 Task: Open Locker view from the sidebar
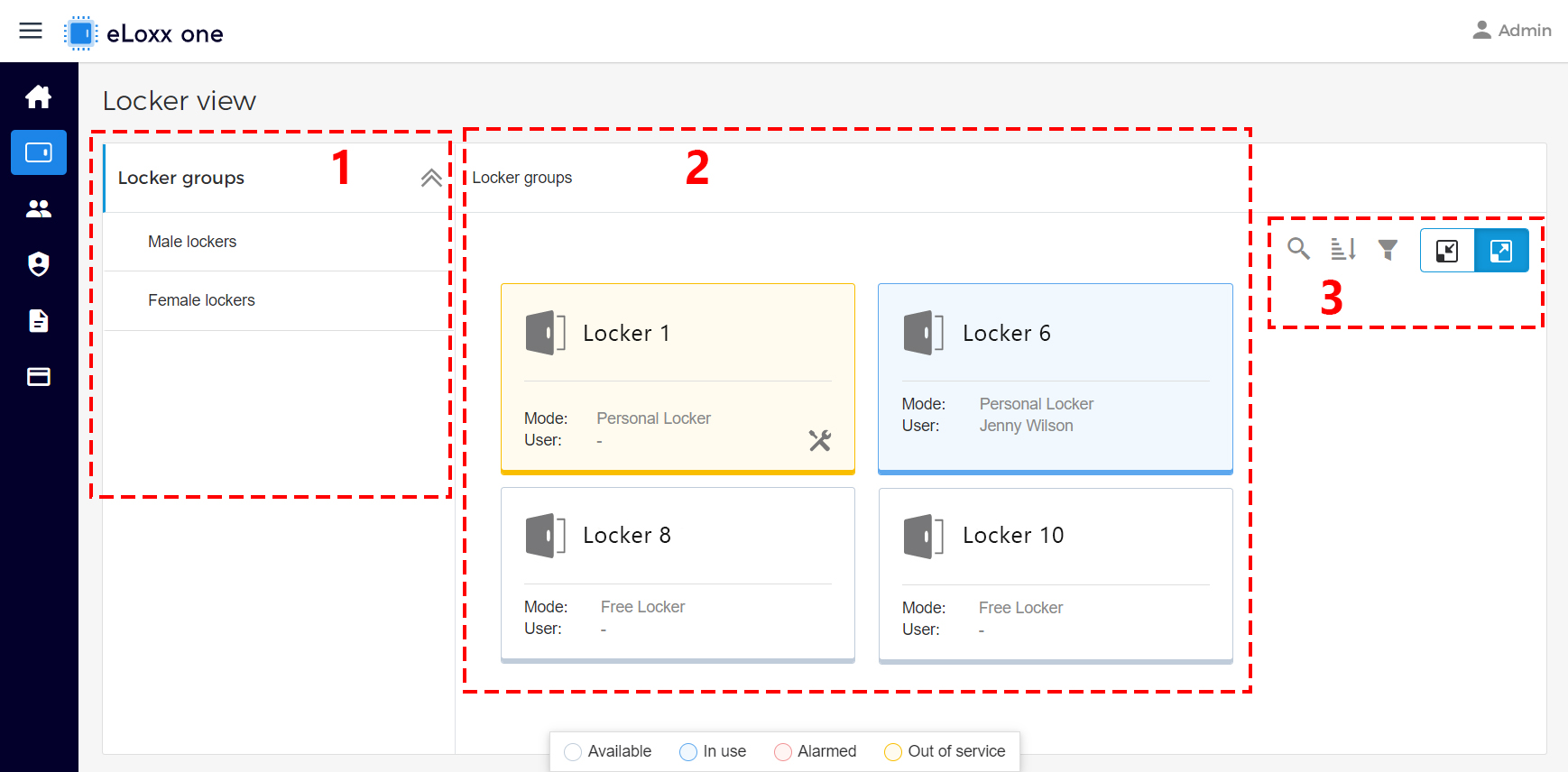tap(39, 152)
